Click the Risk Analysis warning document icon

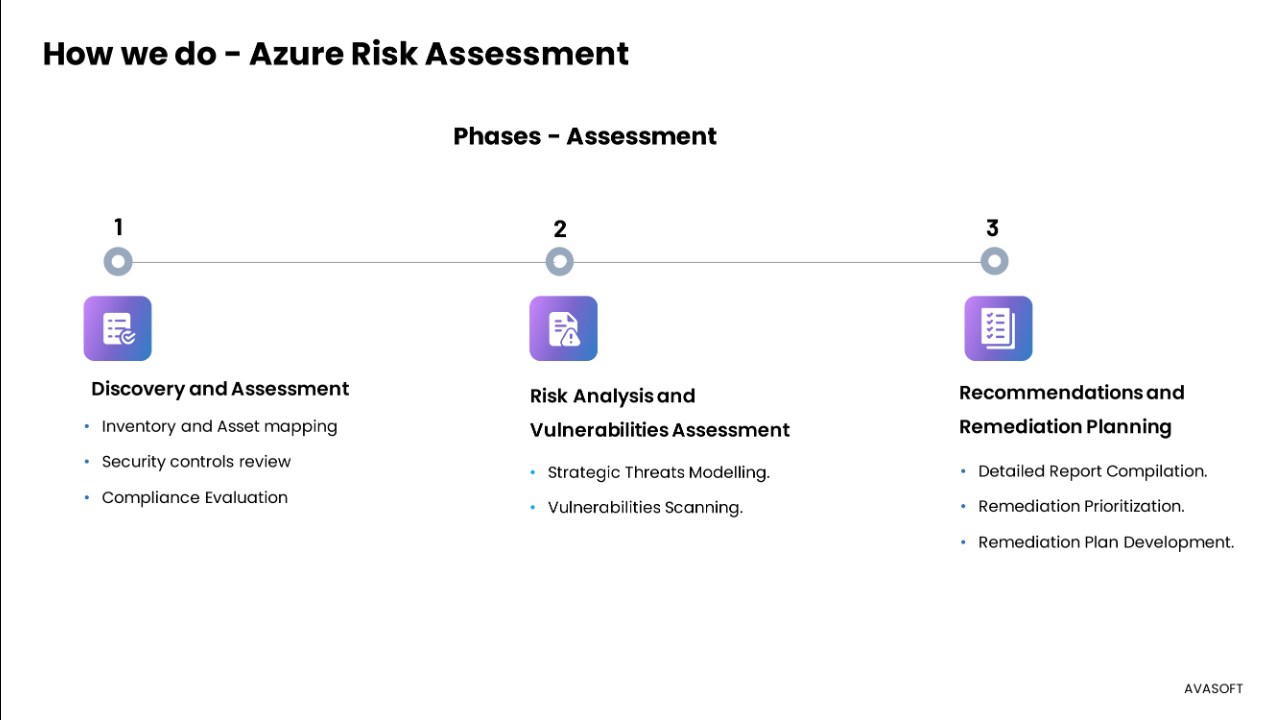(x=563, y=328)
